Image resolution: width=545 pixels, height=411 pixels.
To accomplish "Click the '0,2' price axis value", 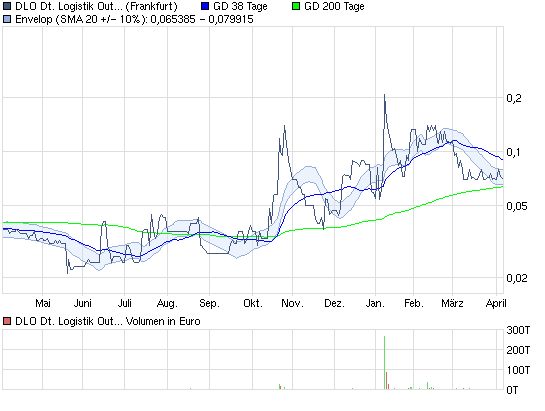I will (514, 98).
